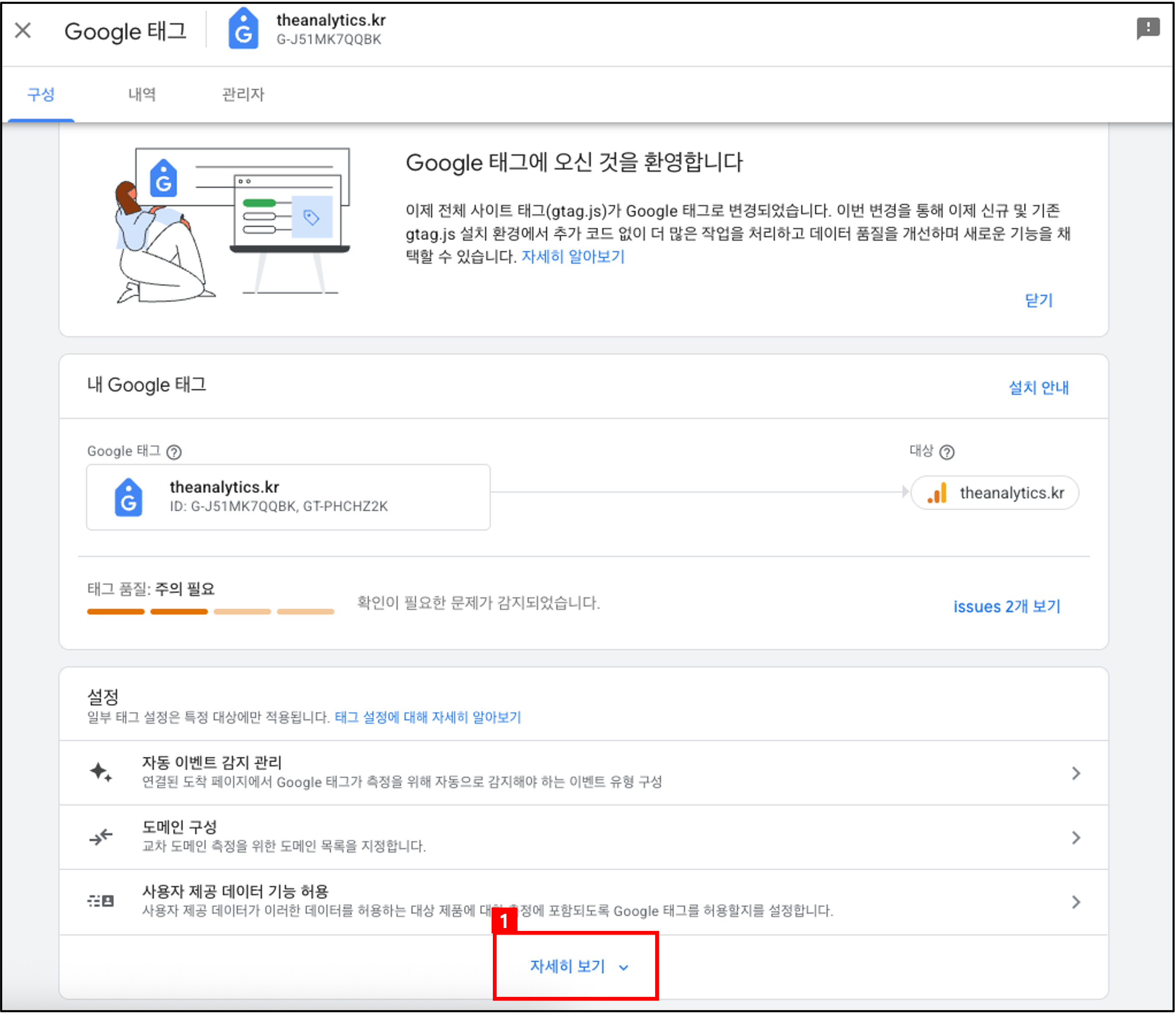Click the Google 태그에 오신 것을 환영합니다 heading
The image size is (1176, 1014).
pos(574,162)
